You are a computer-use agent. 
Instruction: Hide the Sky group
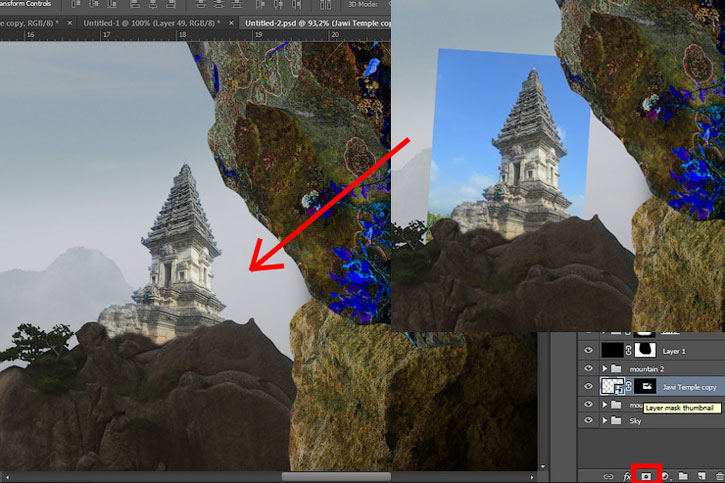click(x=588, y=420)
